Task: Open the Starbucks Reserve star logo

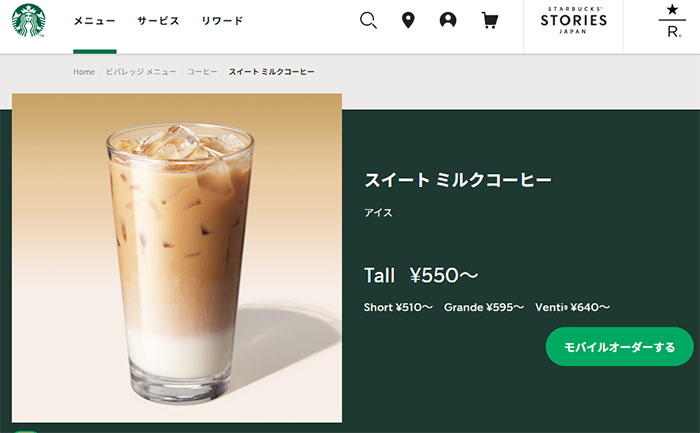Action: (673, 21)
